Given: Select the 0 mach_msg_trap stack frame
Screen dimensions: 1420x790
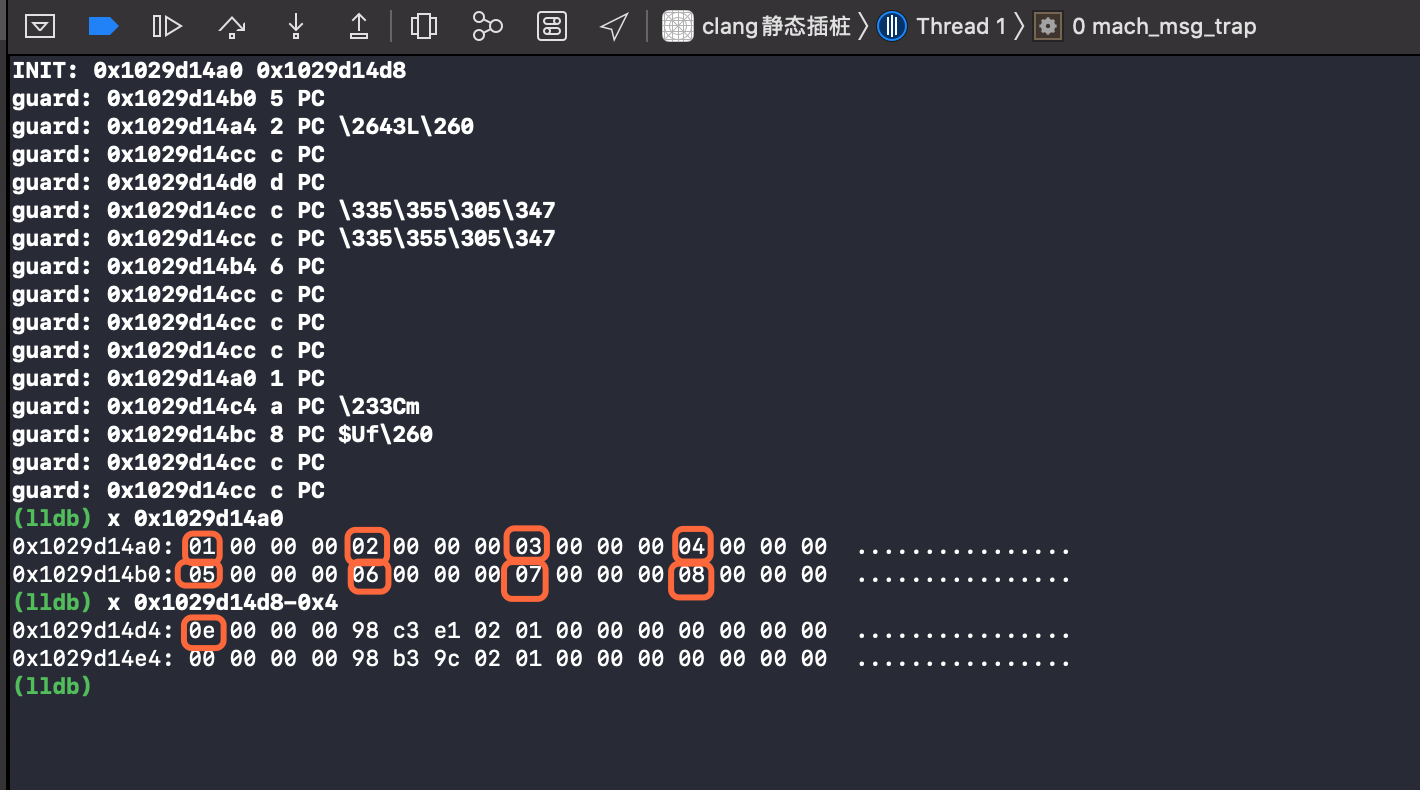Looking at the screenshot, I should pos(1164,26).
